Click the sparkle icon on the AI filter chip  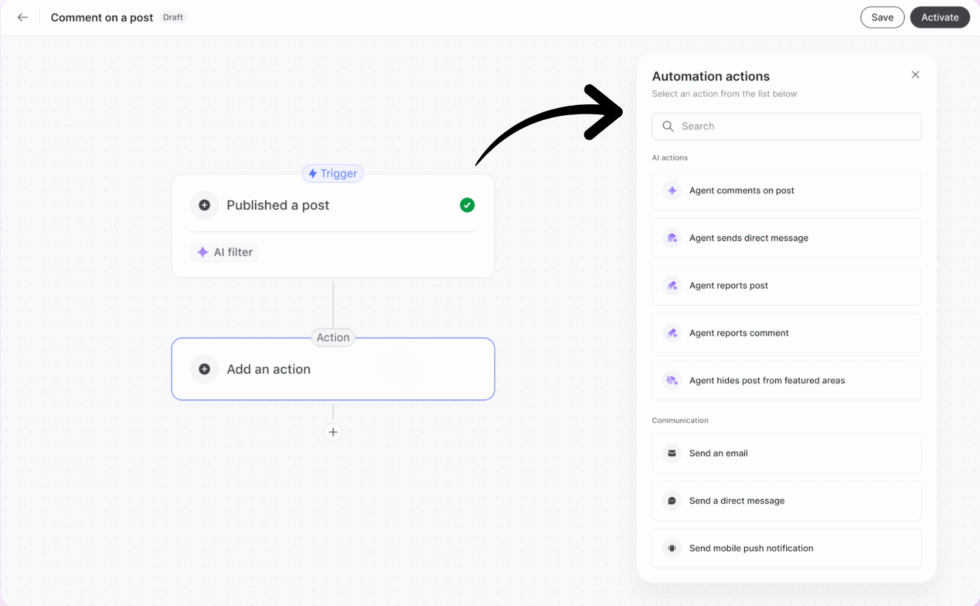pos(203,252)
